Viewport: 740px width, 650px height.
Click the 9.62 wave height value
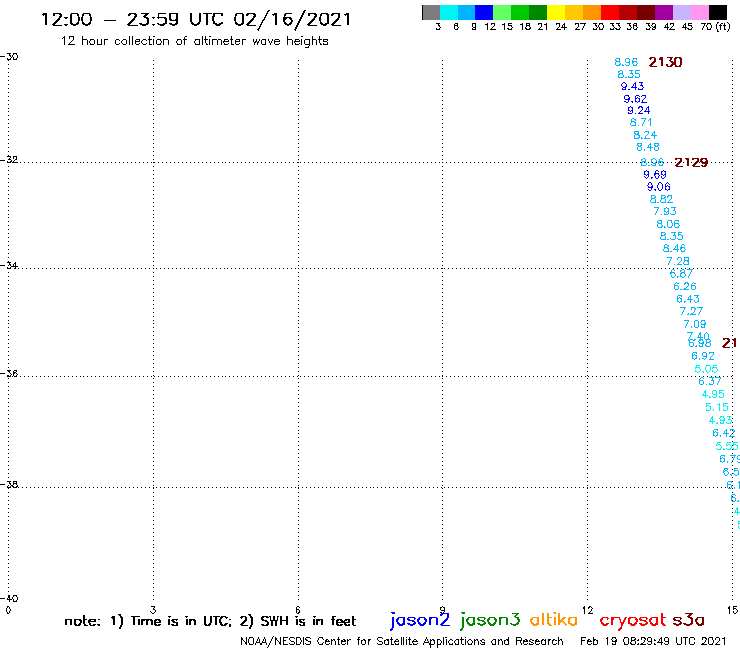coord(635,99)
